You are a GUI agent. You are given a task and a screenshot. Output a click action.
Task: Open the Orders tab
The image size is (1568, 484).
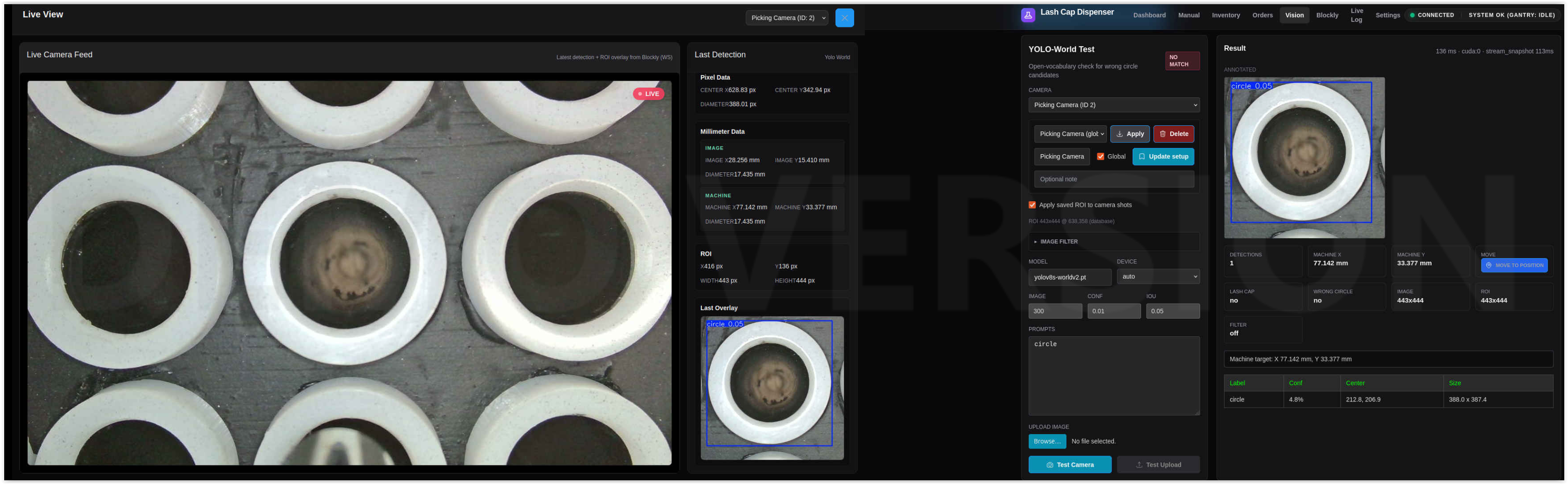pos(1262,15)
